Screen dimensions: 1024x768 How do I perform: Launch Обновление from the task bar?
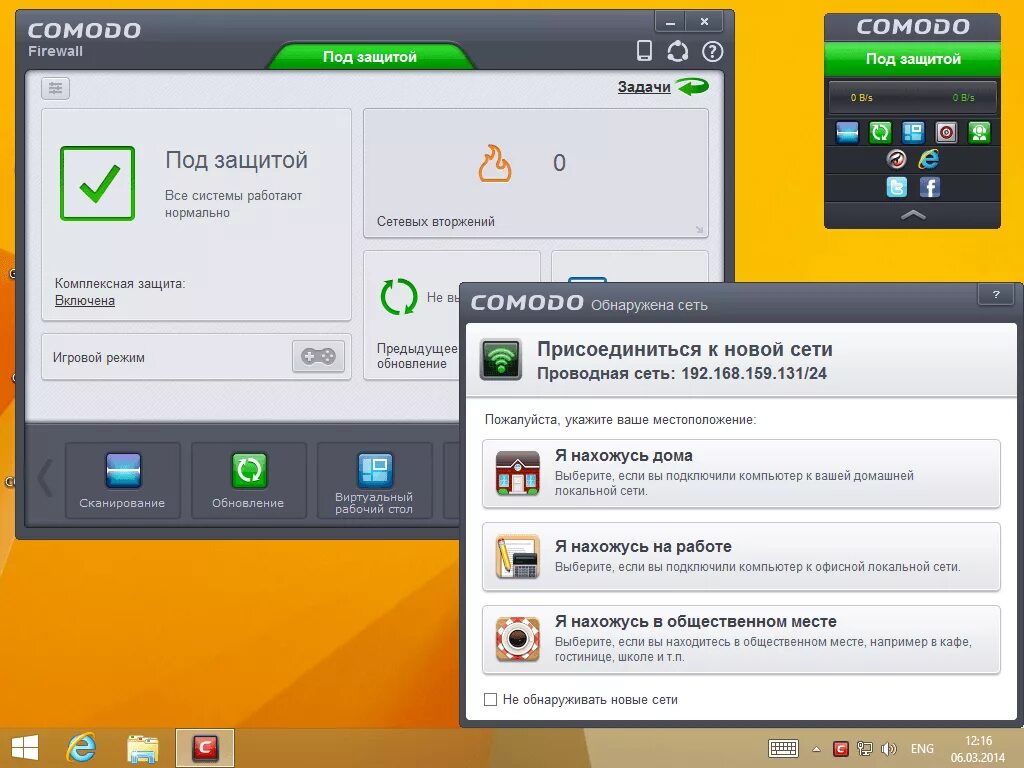click(x=248, y=480)
